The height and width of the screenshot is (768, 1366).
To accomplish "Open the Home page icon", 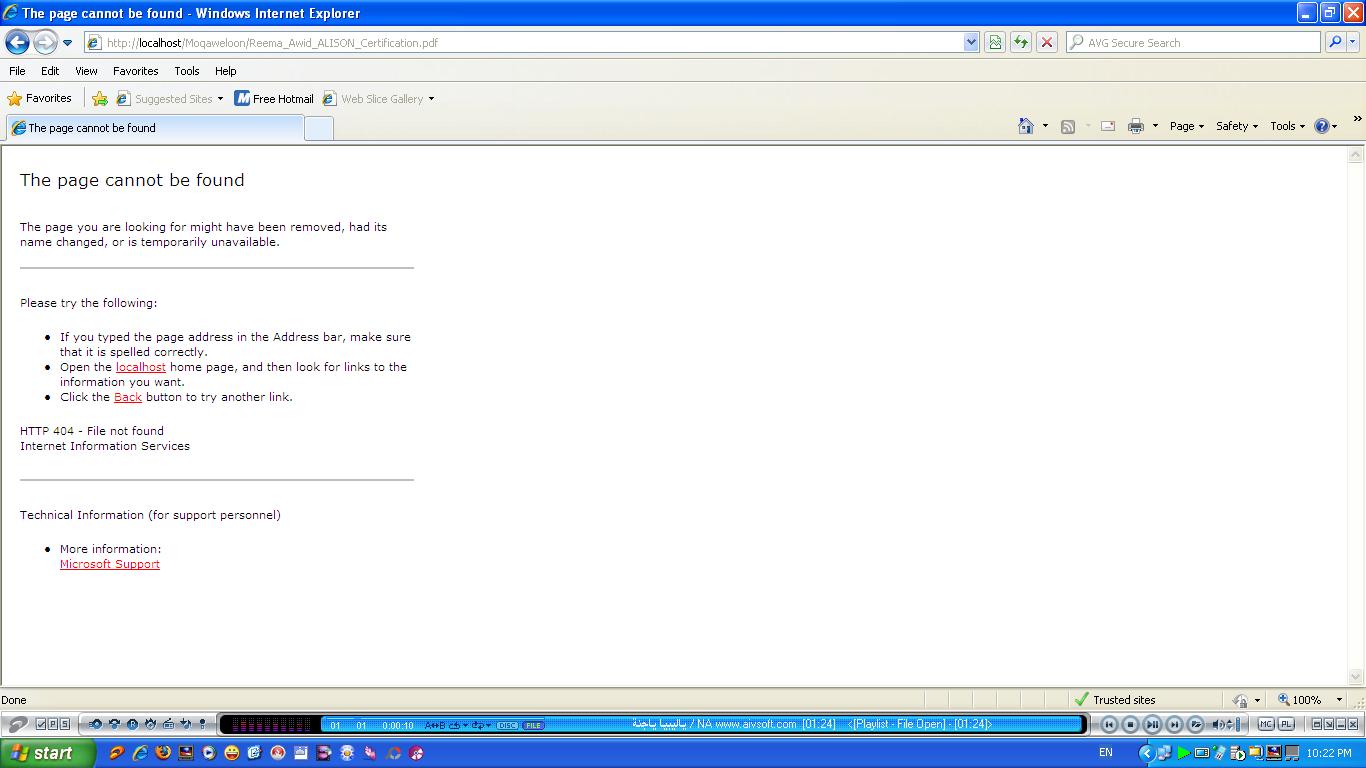I will 1026,126.
